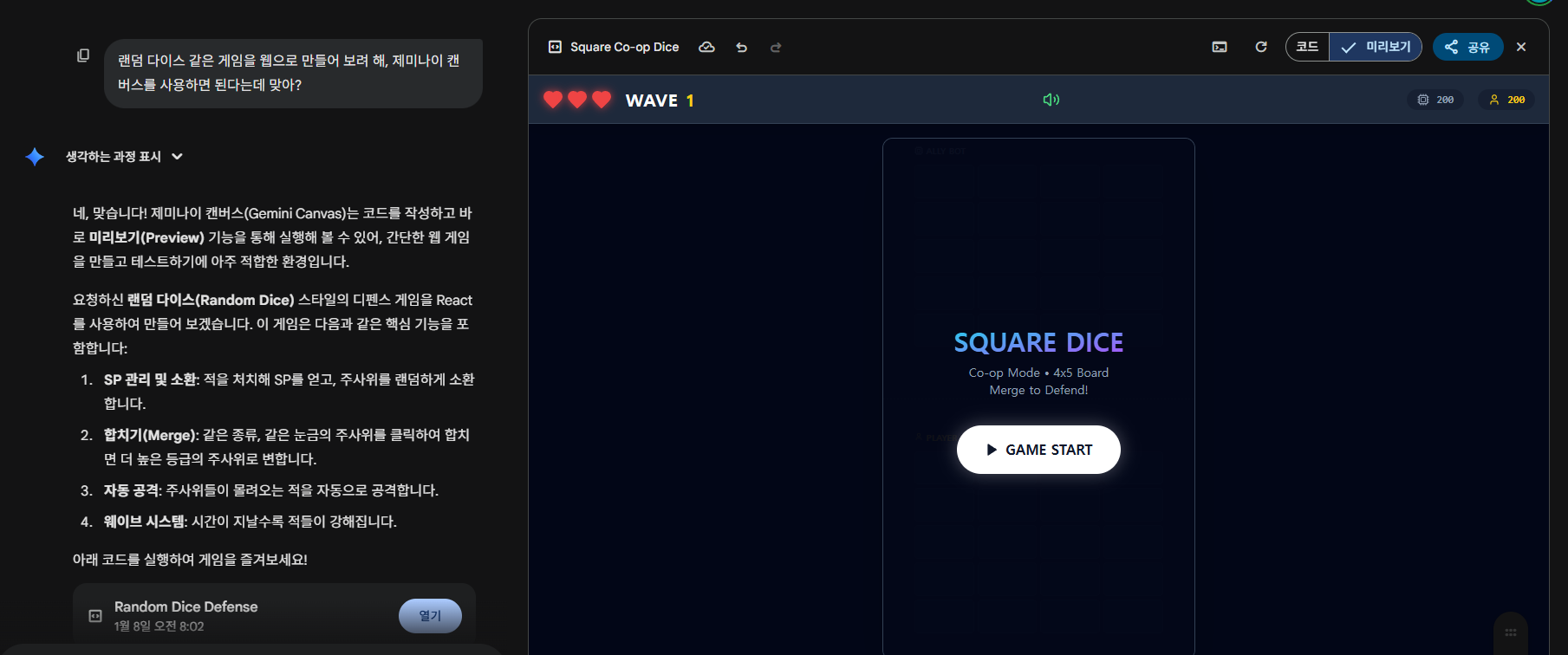Viewport: 1568px width, 655px height.
Task: Click the Gemini sparkle icon
Action: (x=35, y=157)
